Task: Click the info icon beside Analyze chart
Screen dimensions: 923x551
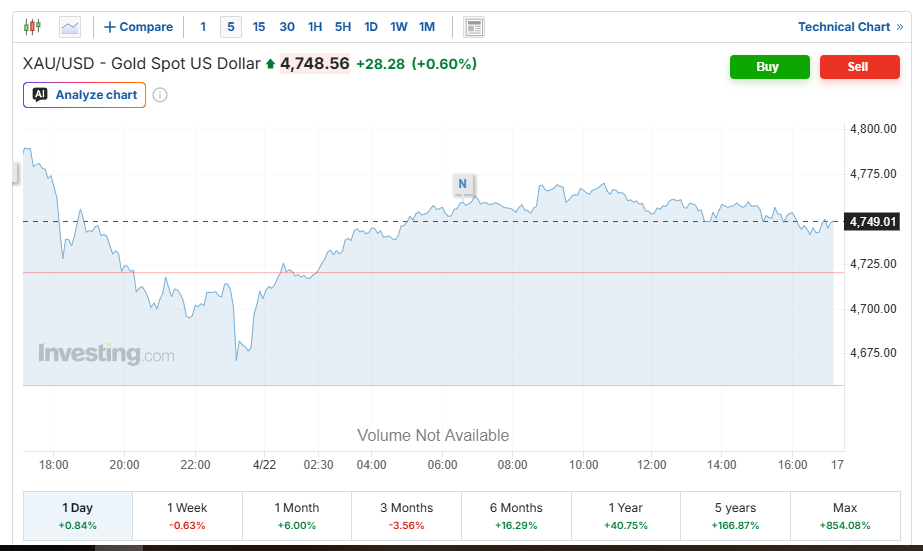Action: 160,95
